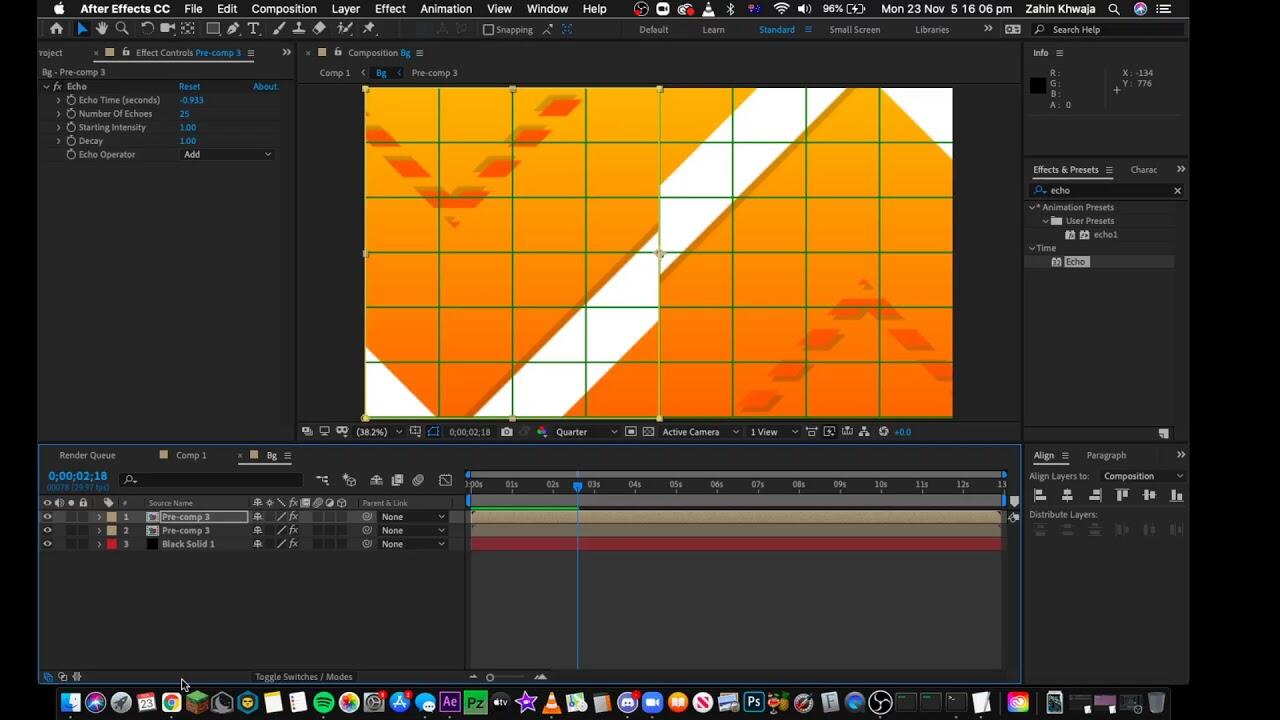Click Reset on the Echo effect

click(x=189, y=87)
